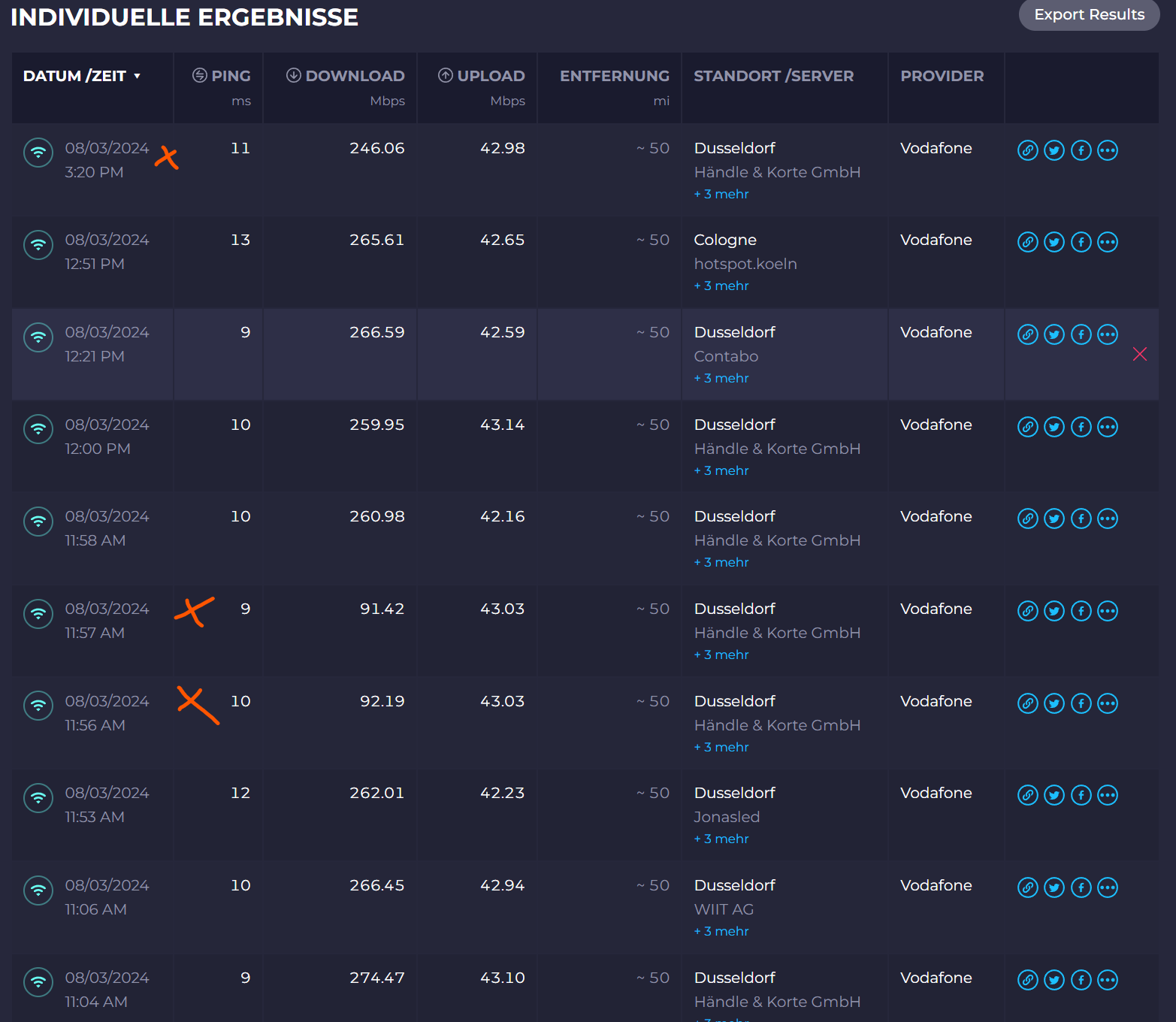Screen dimensions: 1176x1022
Task: Share 11:56 AM result on Twitter
Action: (1054, 703)
